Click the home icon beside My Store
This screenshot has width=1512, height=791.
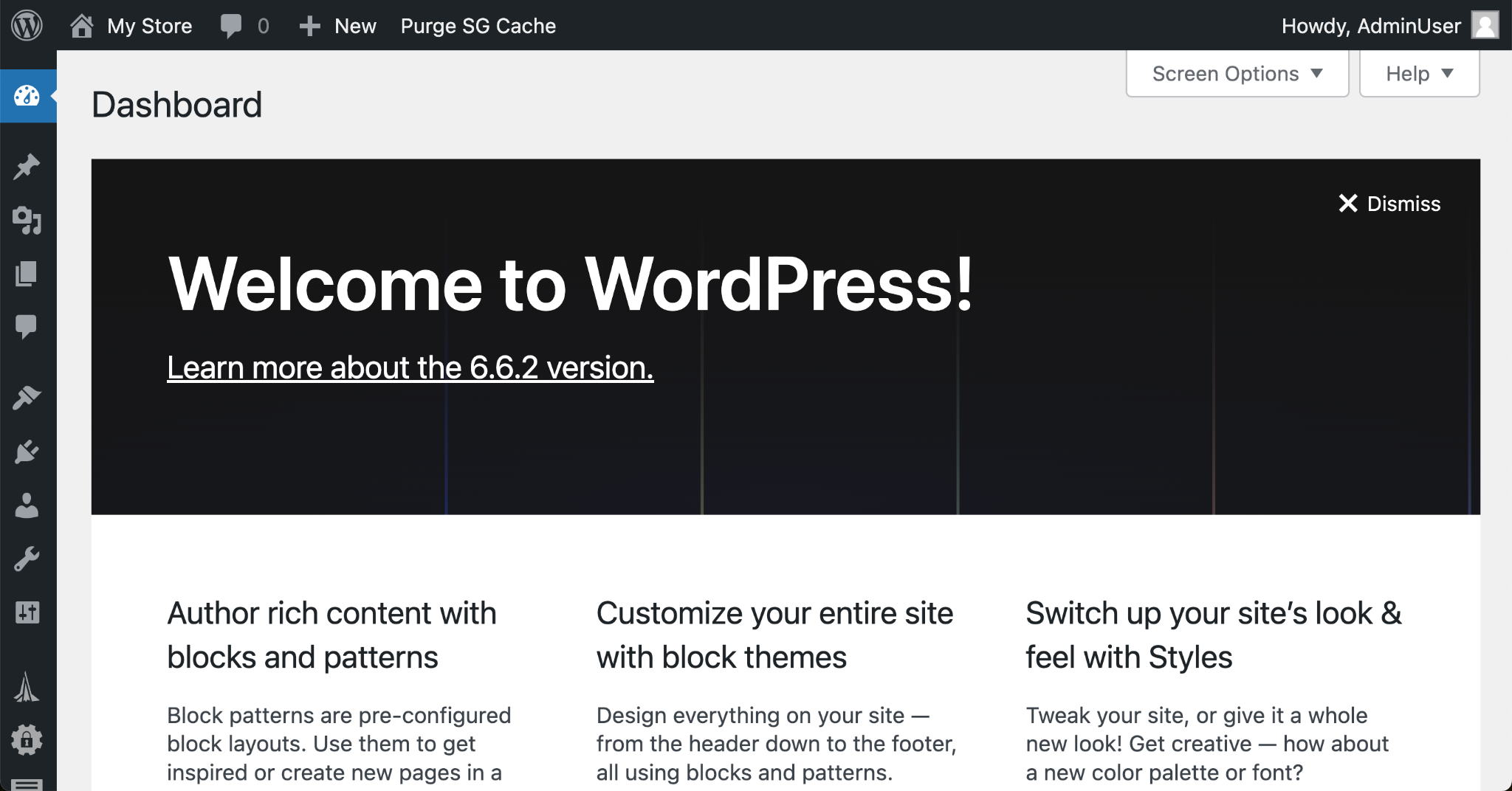82,26
